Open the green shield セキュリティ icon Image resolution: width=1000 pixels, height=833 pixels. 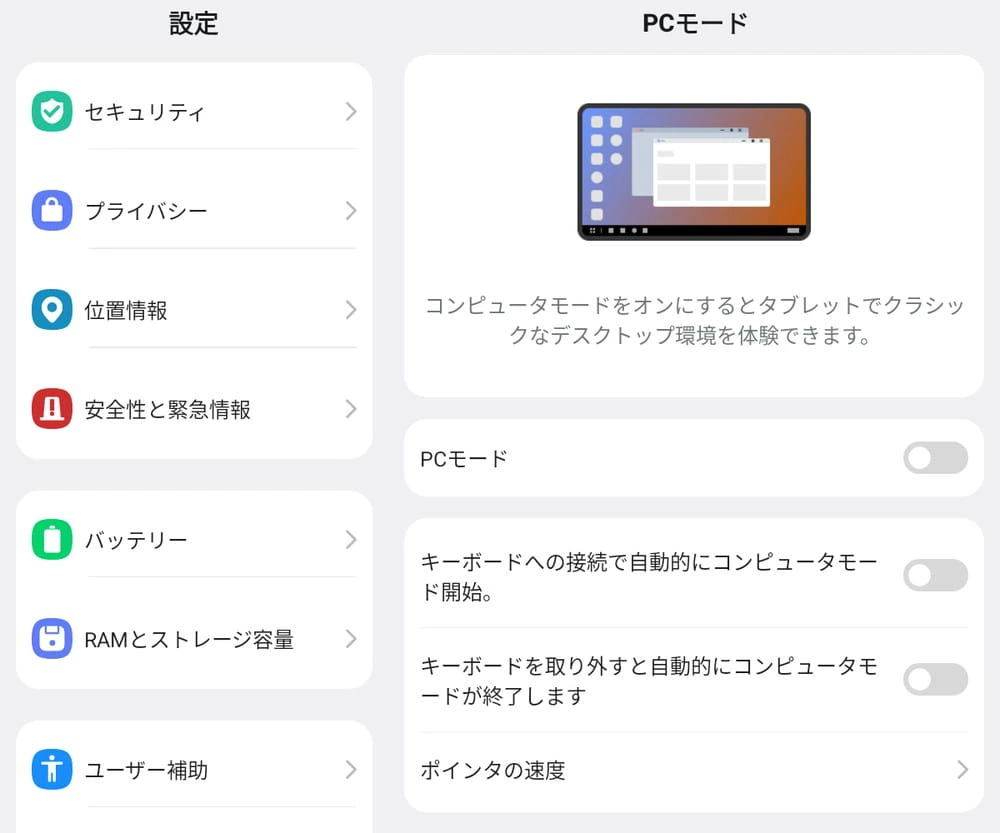pos(52,112)
